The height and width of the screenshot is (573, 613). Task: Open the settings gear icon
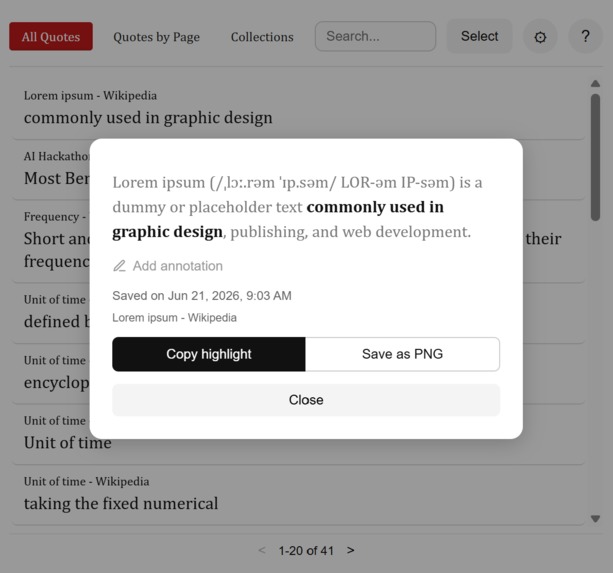[x=540, y=37]
